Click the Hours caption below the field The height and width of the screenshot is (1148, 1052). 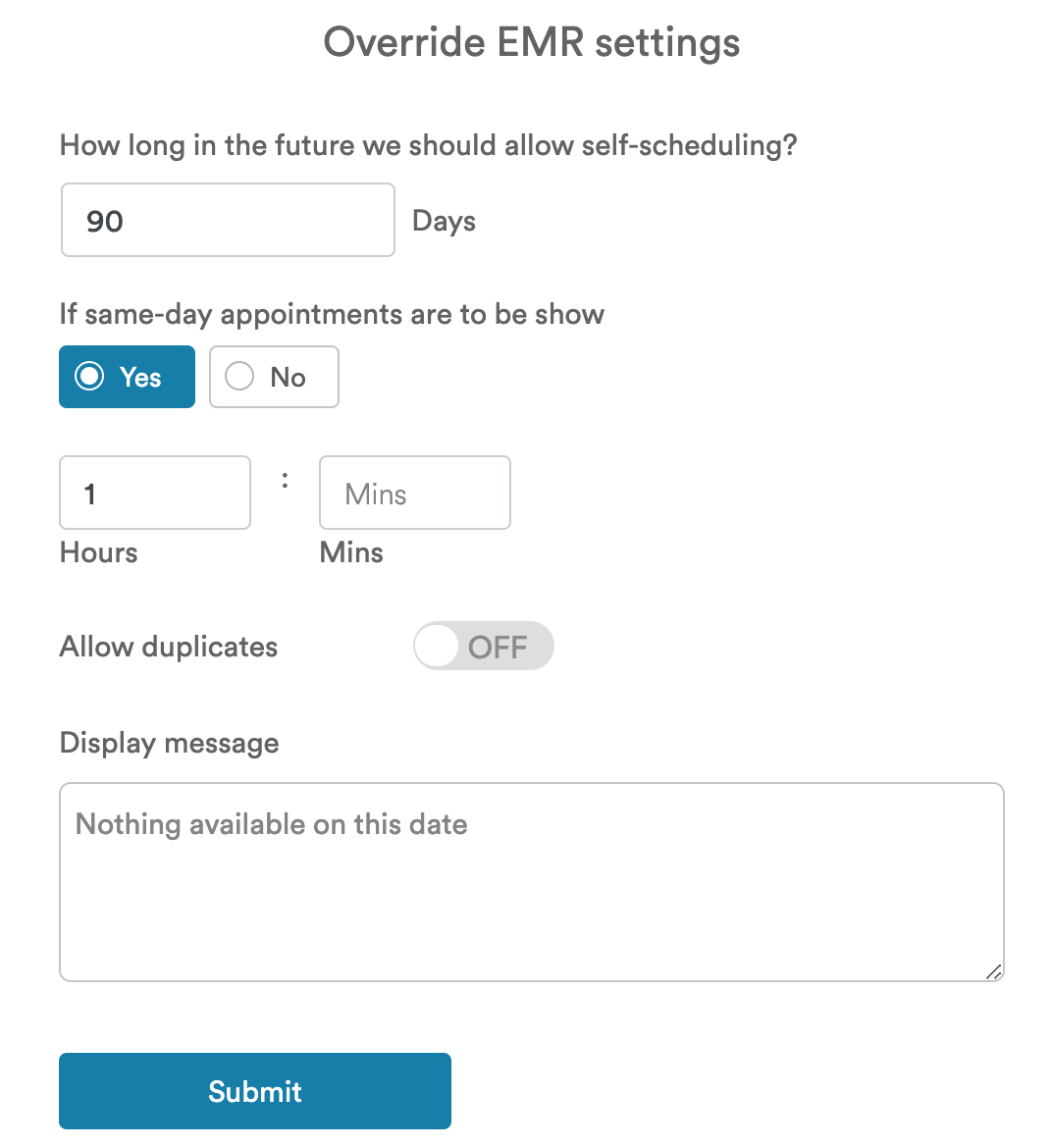click(98, 552)
